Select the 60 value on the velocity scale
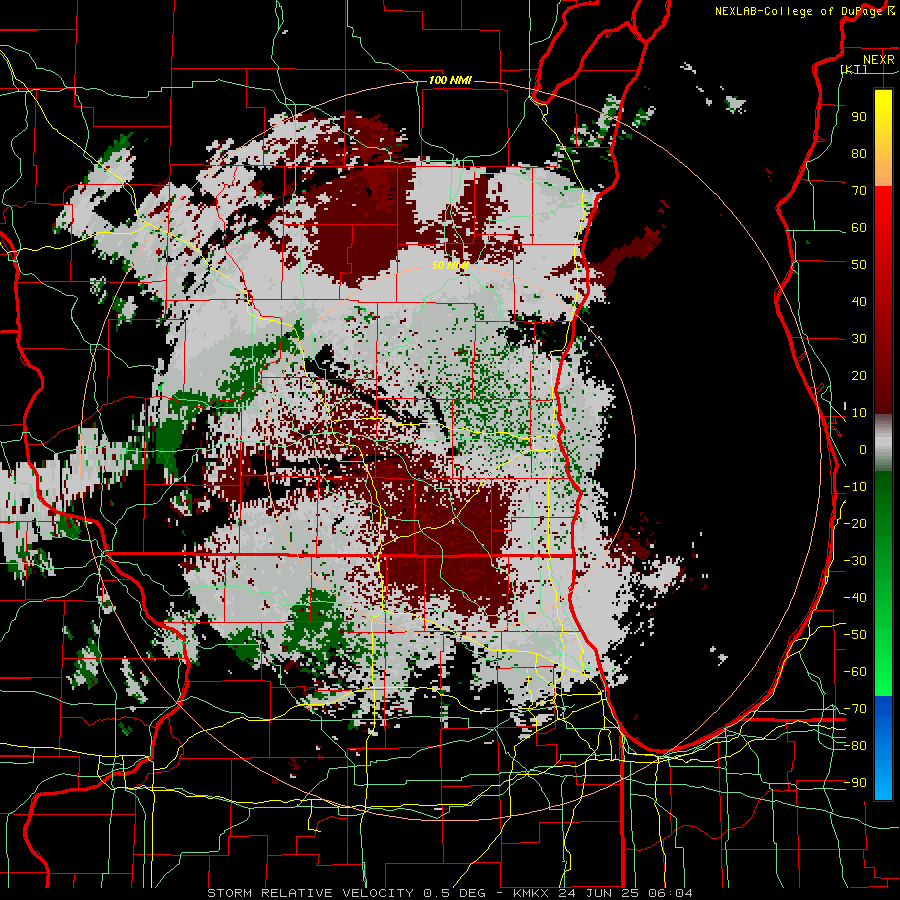Viewport: 900px width, 900px height. pos(859,227)
